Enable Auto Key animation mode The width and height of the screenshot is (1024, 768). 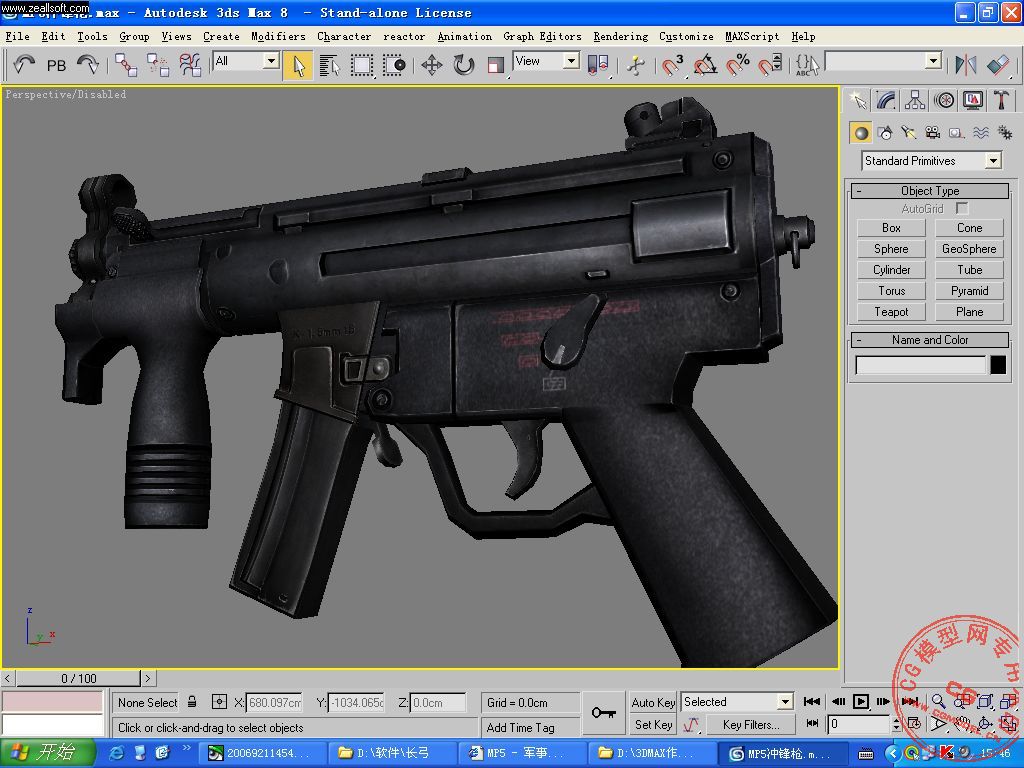(652, 702)
